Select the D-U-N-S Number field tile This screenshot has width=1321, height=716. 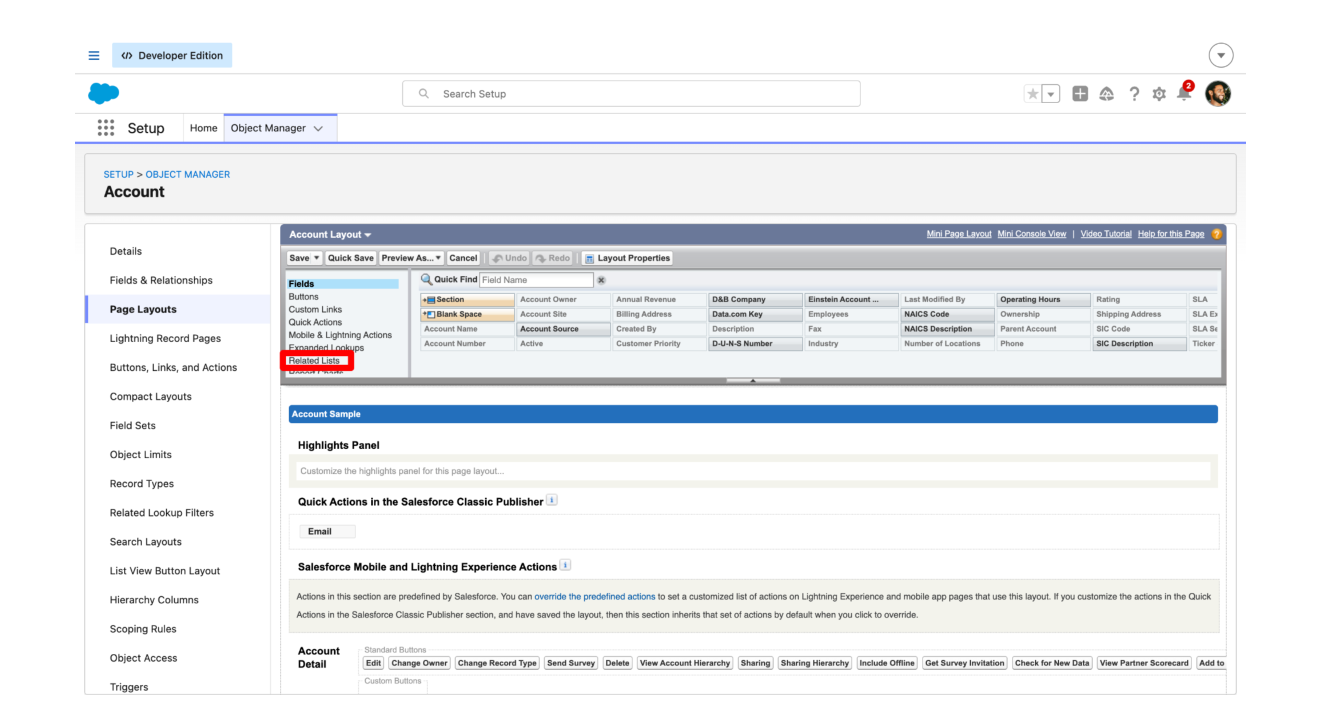(x=755, y=344)
